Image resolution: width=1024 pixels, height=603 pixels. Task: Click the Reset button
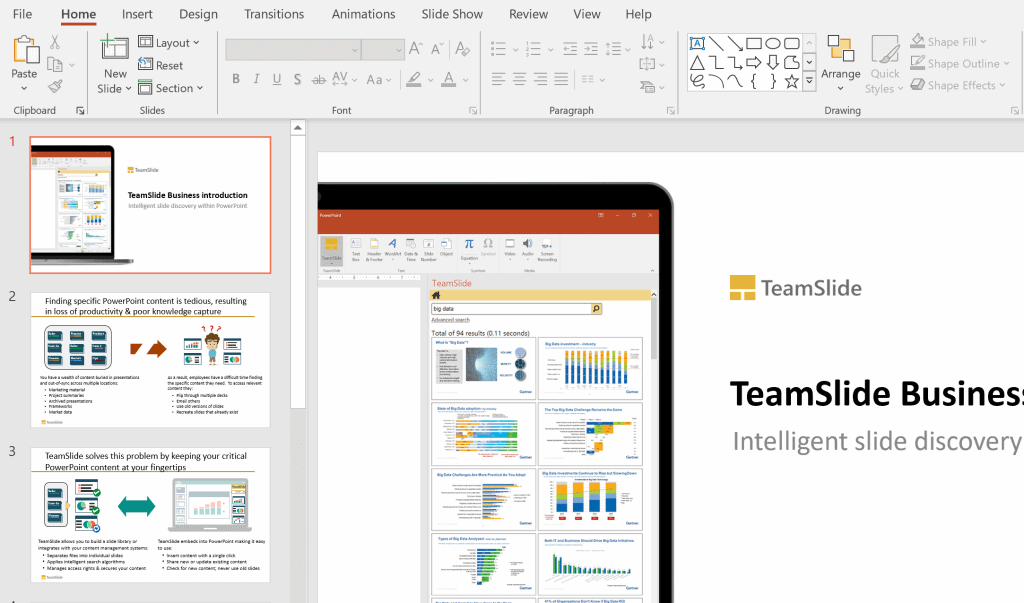point(165,65)
